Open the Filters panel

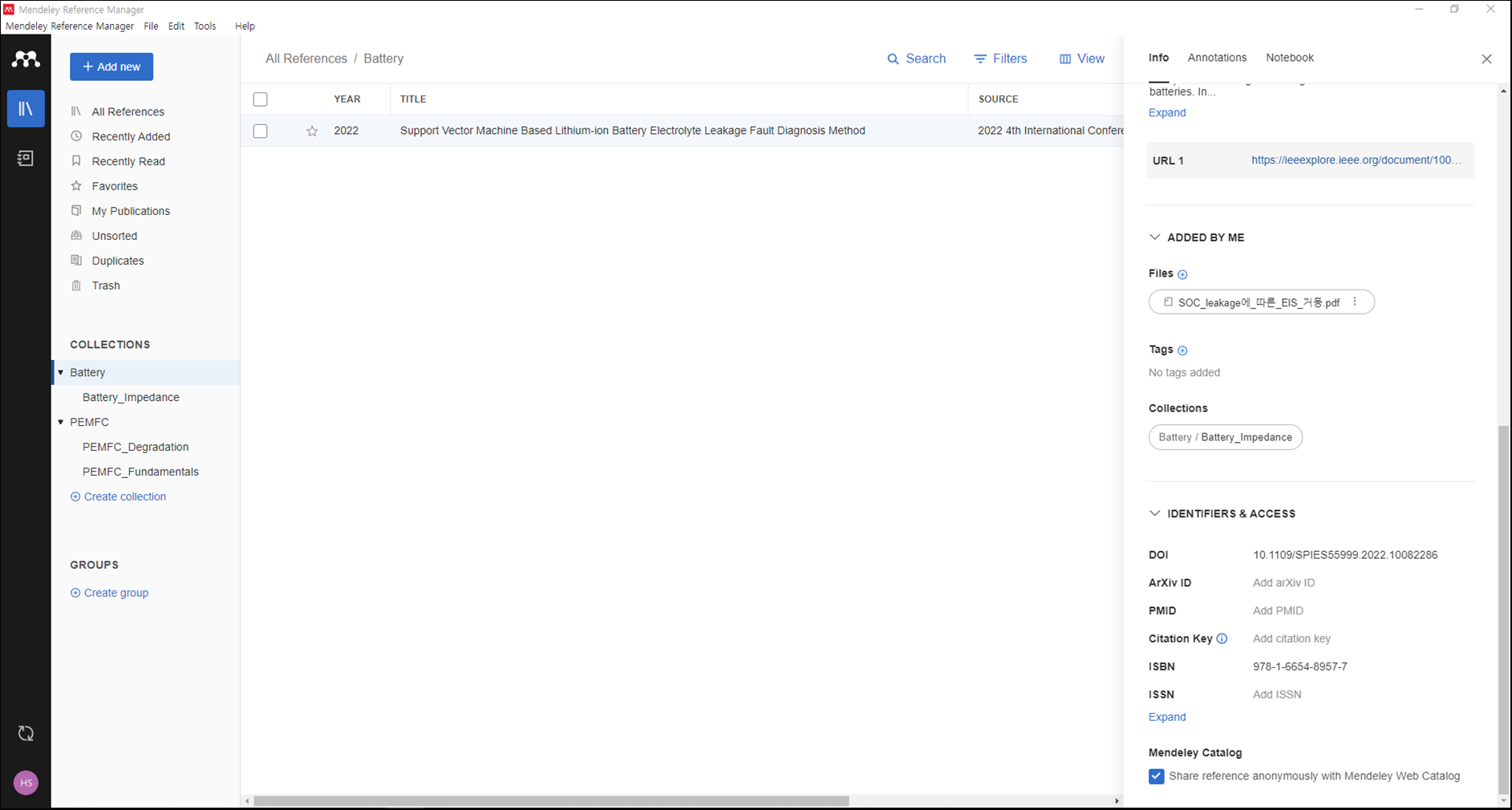(x=1000, y=59)
